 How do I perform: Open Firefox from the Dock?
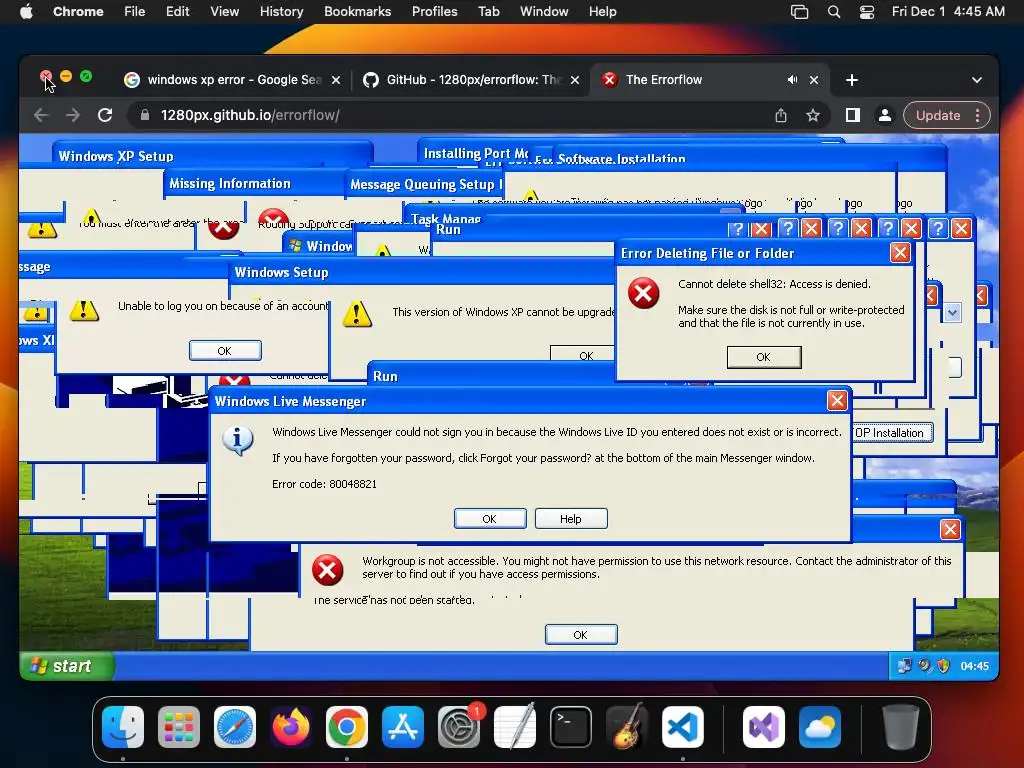(x=291, y=727)
